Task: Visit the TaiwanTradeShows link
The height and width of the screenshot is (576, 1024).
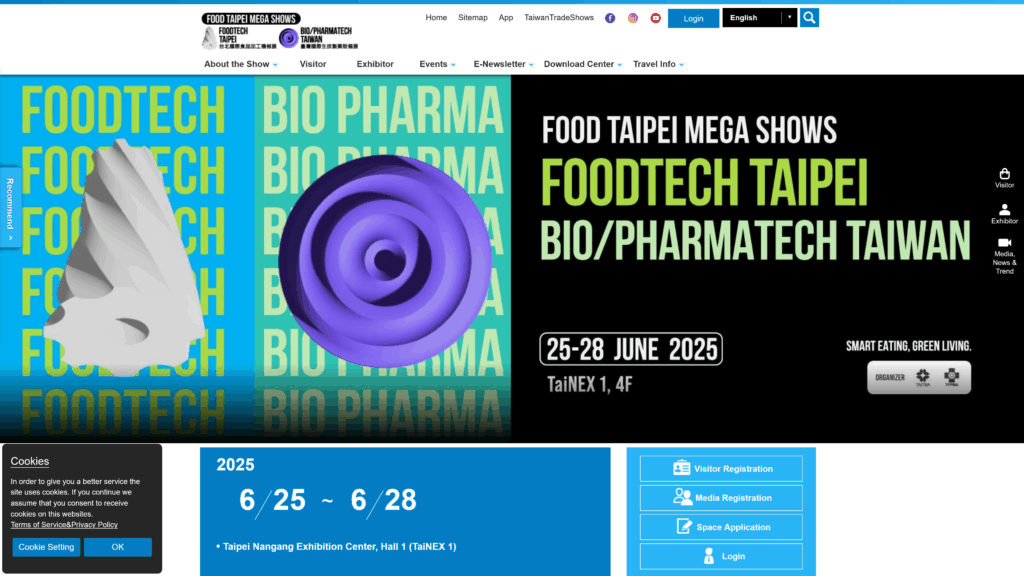Action: [x=559, y=18]
